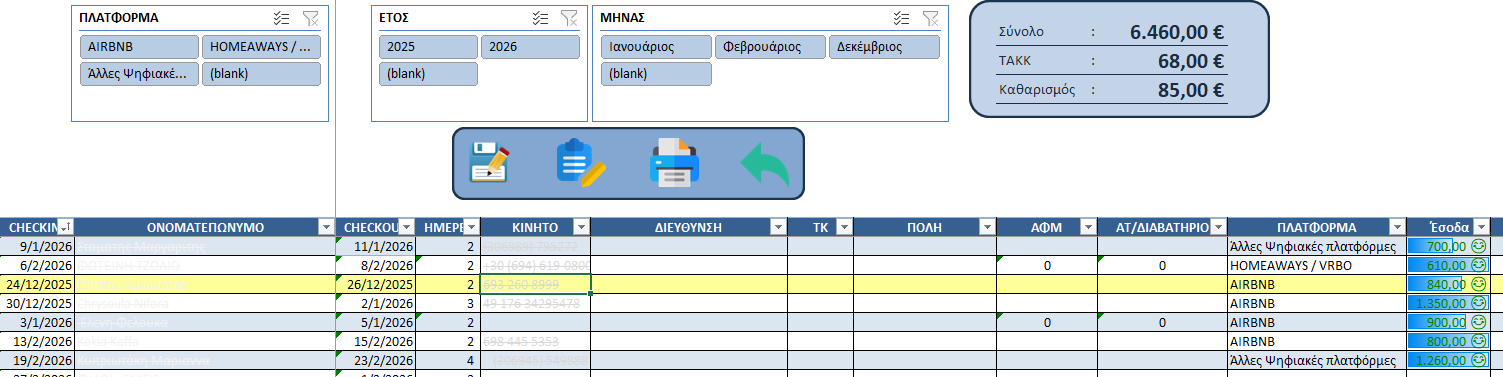Click income cell 1.260,00

(1448, 360)
